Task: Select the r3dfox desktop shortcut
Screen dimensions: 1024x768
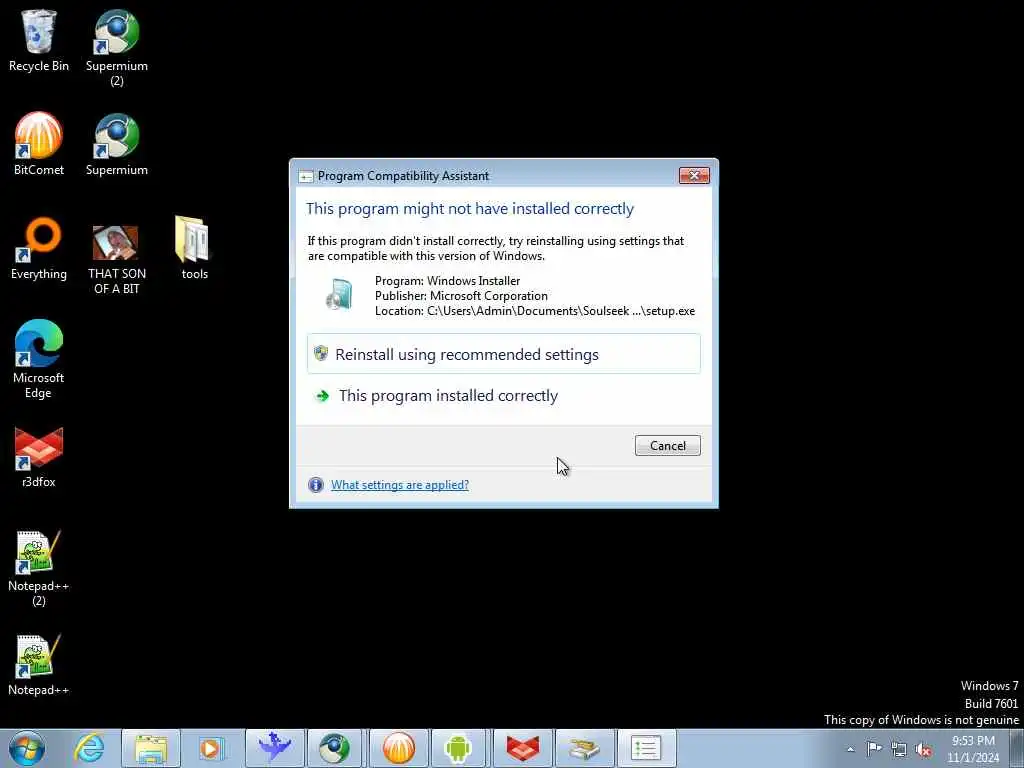Action: pos(39,457)
